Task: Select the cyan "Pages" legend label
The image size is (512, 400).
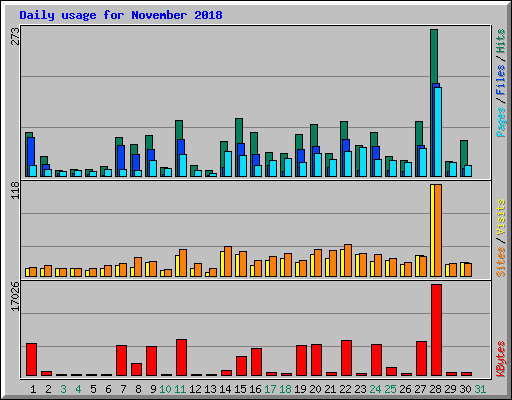Action: [x=500, y=122]
